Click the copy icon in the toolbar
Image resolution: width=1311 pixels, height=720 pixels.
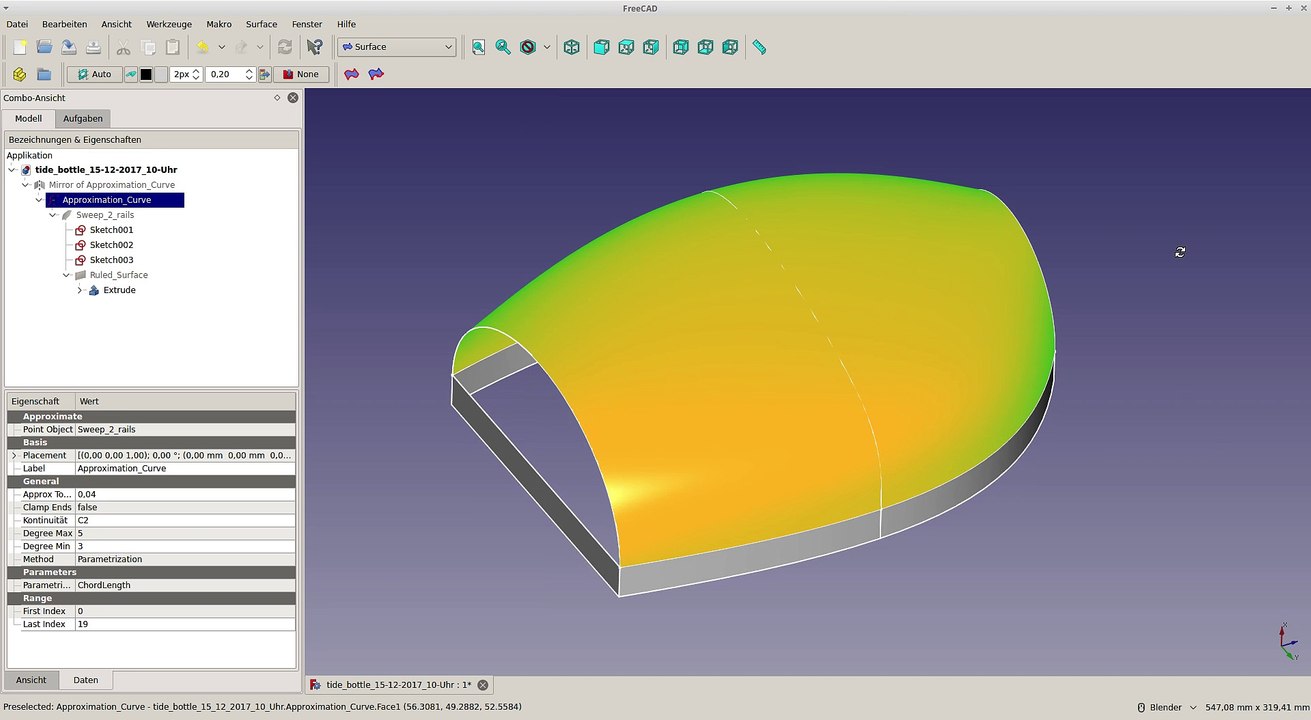(148, 47)
